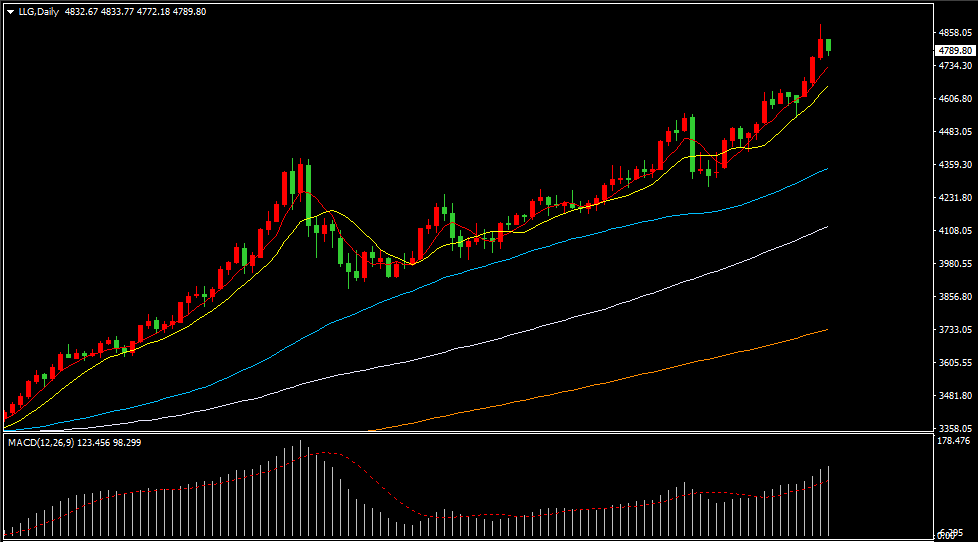Select the OHLC values 4832.67 4833.77 4772.18 4789.80

click(135, 12)
